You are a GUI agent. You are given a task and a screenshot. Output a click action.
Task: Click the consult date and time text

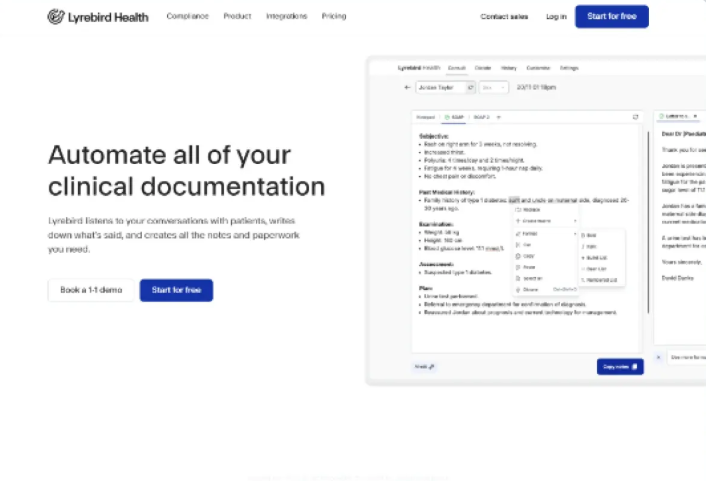(x=536, y=87)
